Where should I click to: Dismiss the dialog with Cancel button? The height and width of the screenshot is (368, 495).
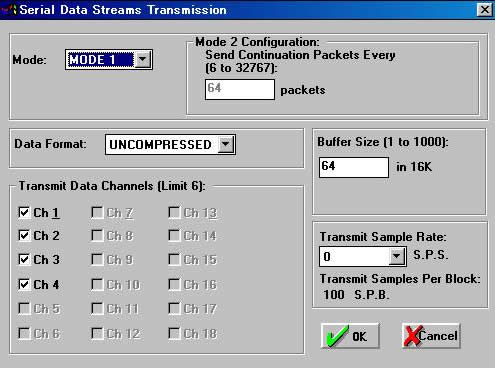click(431, 336)
